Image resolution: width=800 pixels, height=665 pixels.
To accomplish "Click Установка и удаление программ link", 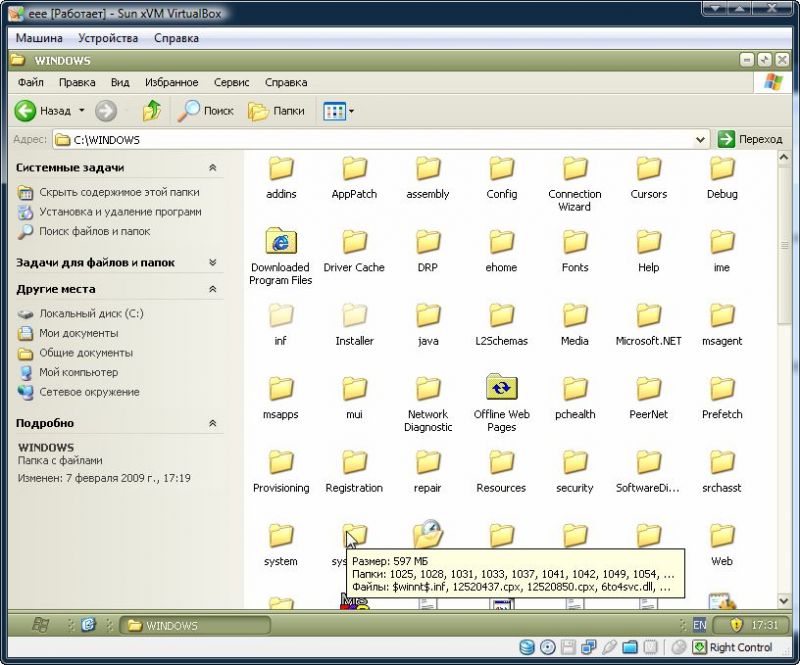I will (120, 212).
